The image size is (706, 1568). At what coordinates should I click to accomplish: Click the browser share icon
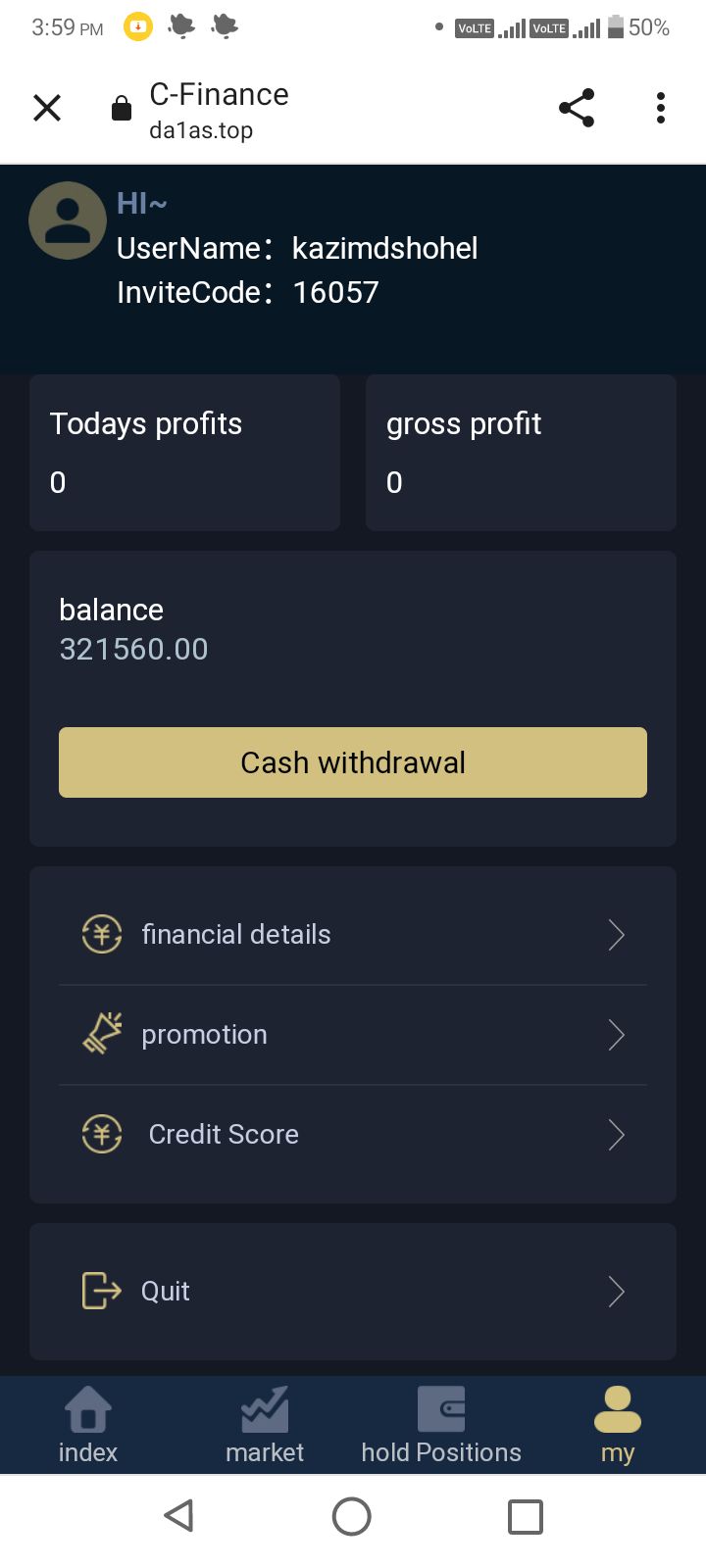577,108
